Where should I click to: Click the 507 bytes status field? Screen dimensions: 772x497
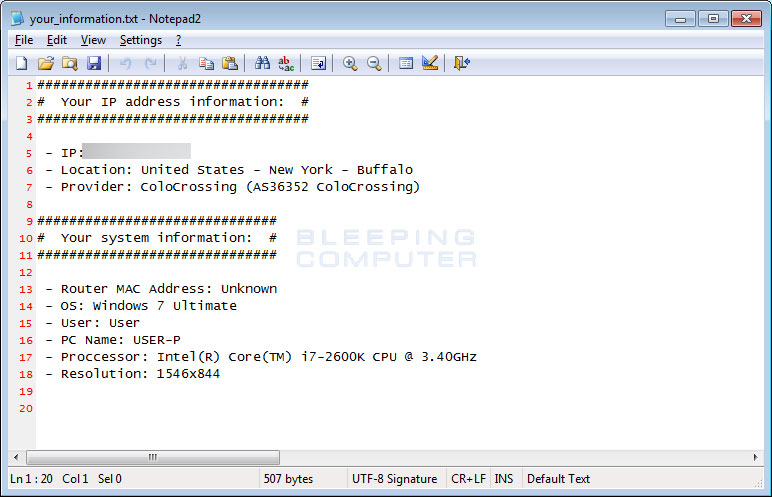[x=288, y=479]
